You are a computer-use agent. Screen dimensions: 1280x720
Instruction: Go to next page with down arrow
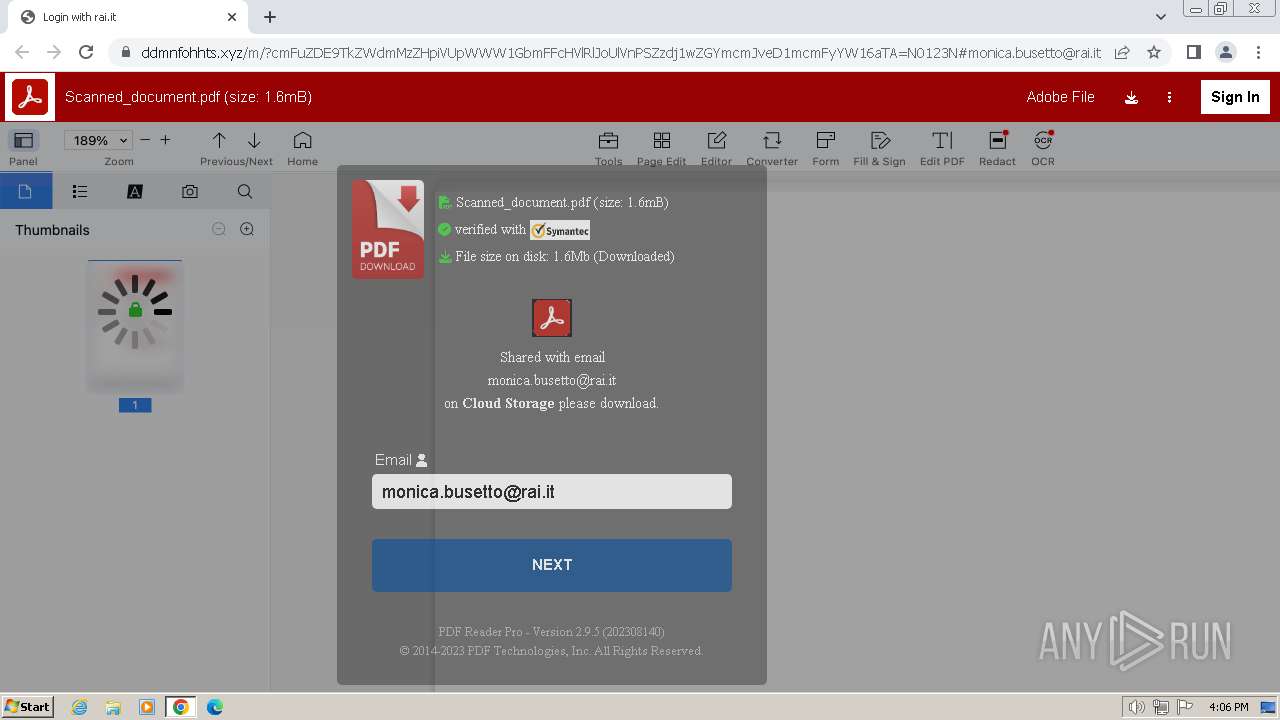[254, 140]
